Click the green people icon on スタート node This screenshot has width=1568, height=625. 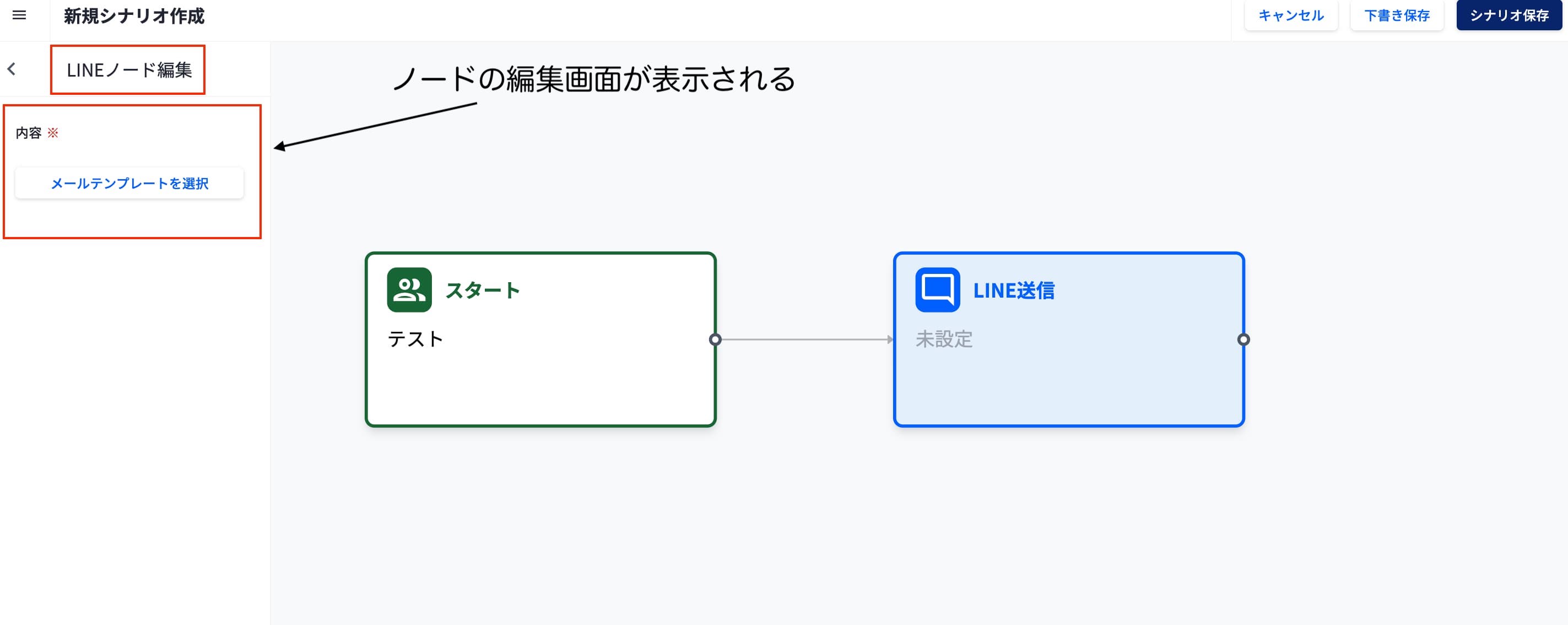pos(409,290)
